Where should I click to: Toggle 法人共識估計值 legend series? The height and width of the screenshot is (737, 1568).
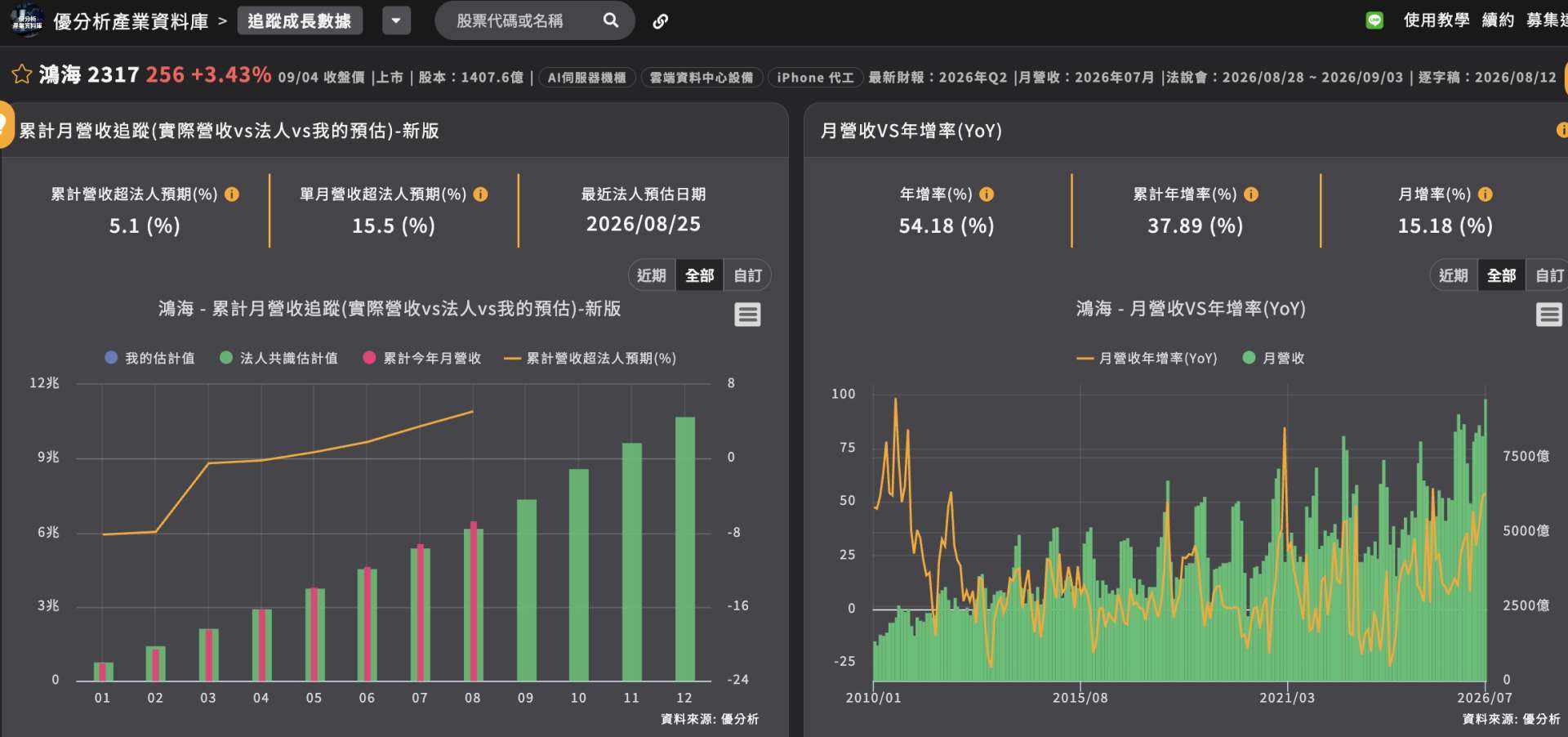pos(279,358)
